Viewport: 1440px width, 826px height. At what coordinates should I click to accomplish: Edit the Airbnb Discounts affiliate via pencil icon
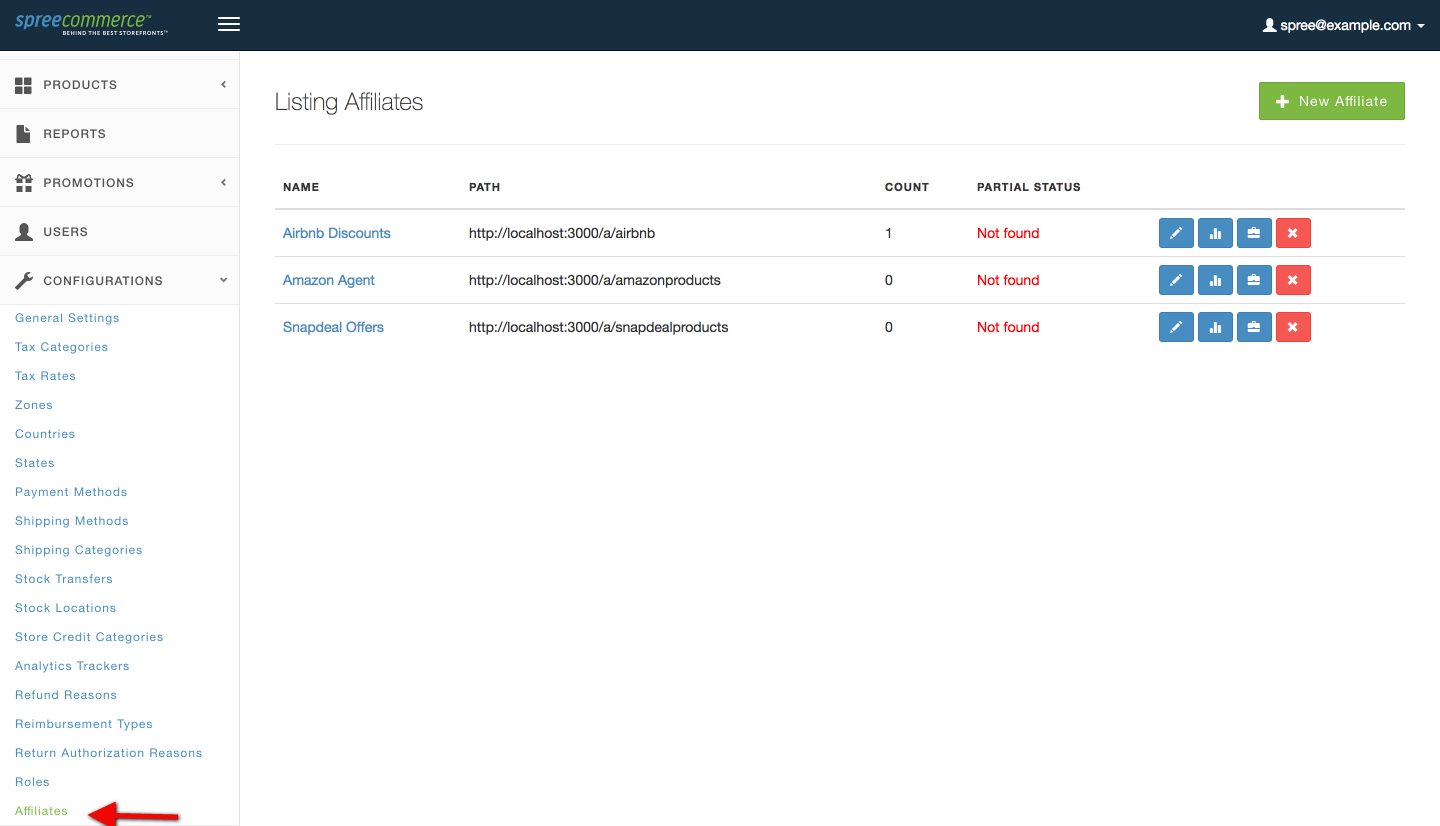[1176, 233]
